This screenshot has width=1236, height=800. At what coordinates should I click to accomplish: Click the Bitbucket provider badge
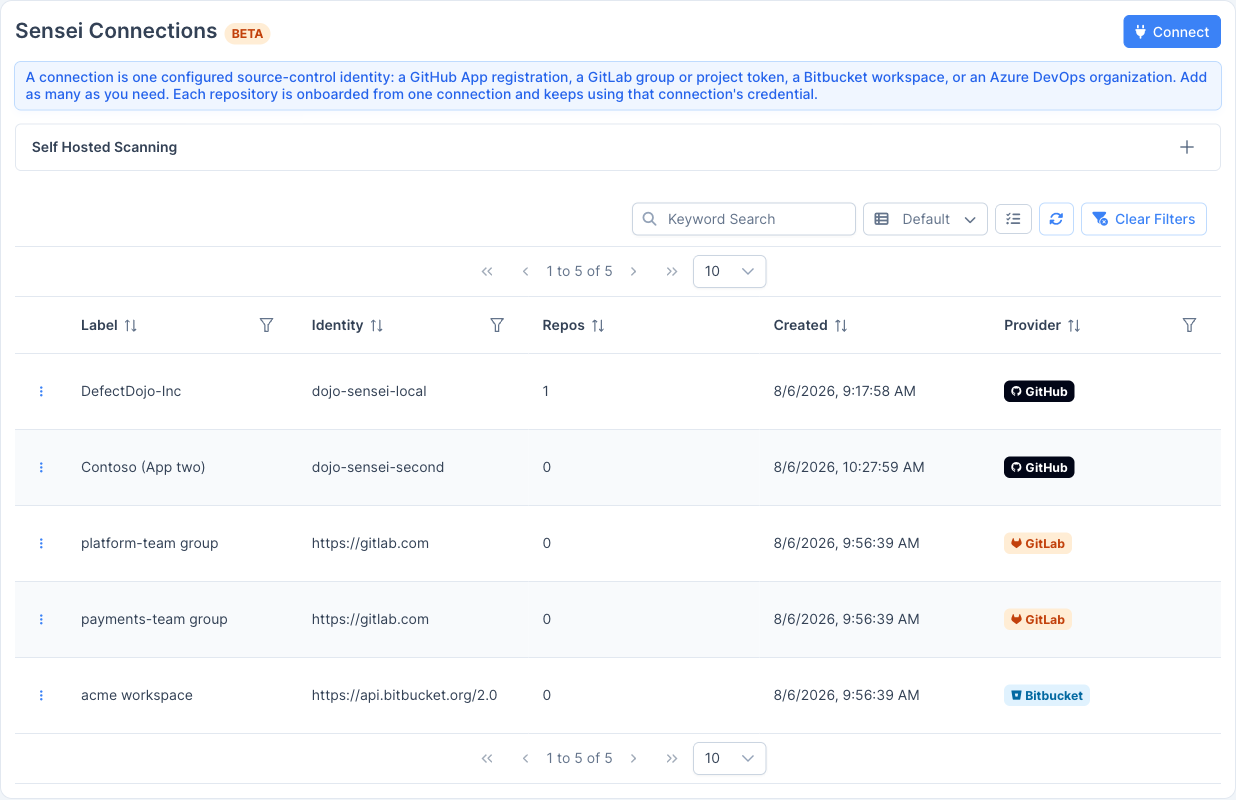point(1046,696)
